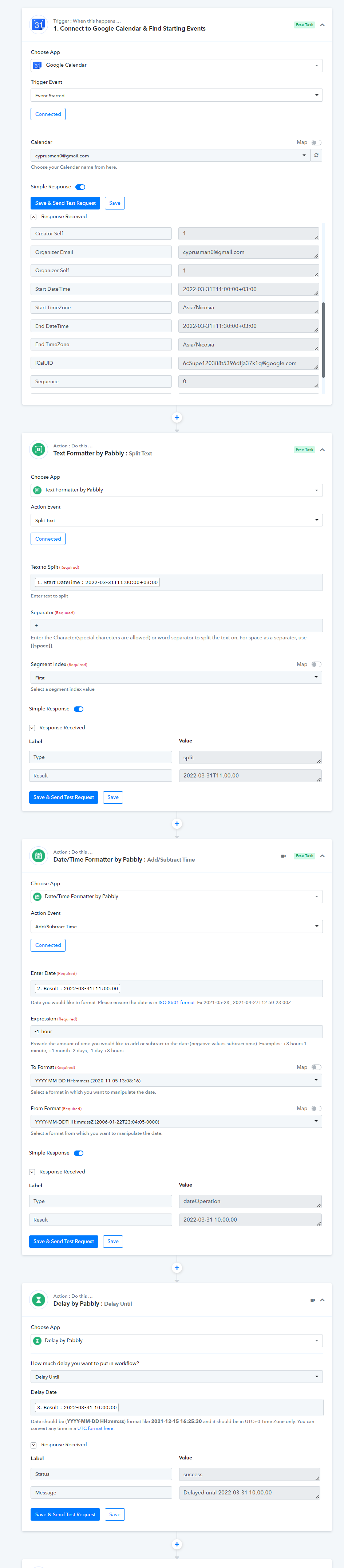Click Connected button in Google Calendar step
The height and width of the screenshot is (1568, 344).
click(48, 114)
